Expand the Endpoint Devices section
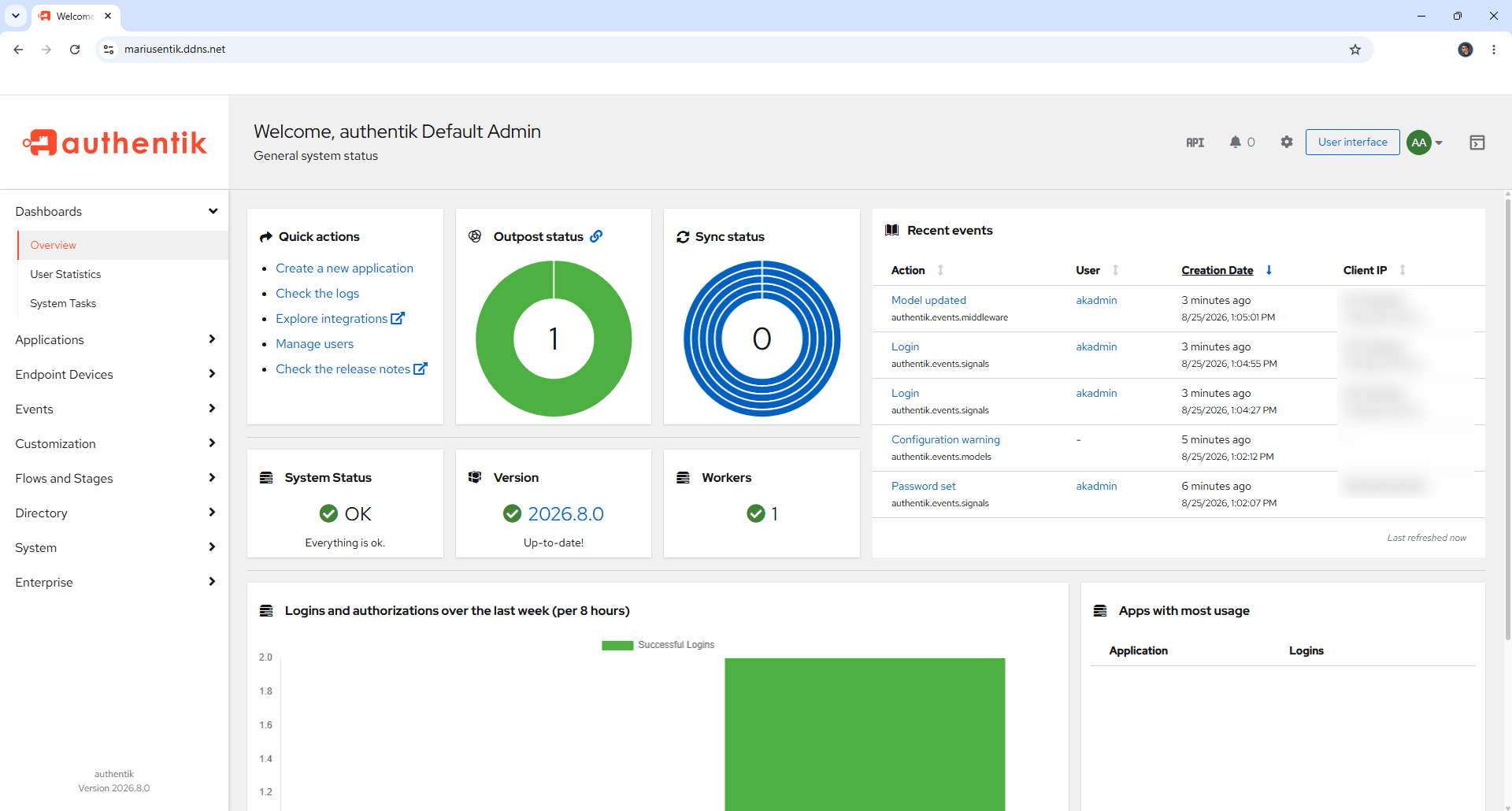1512x811 pixels. pyautogui.click(x=212, y=374)
